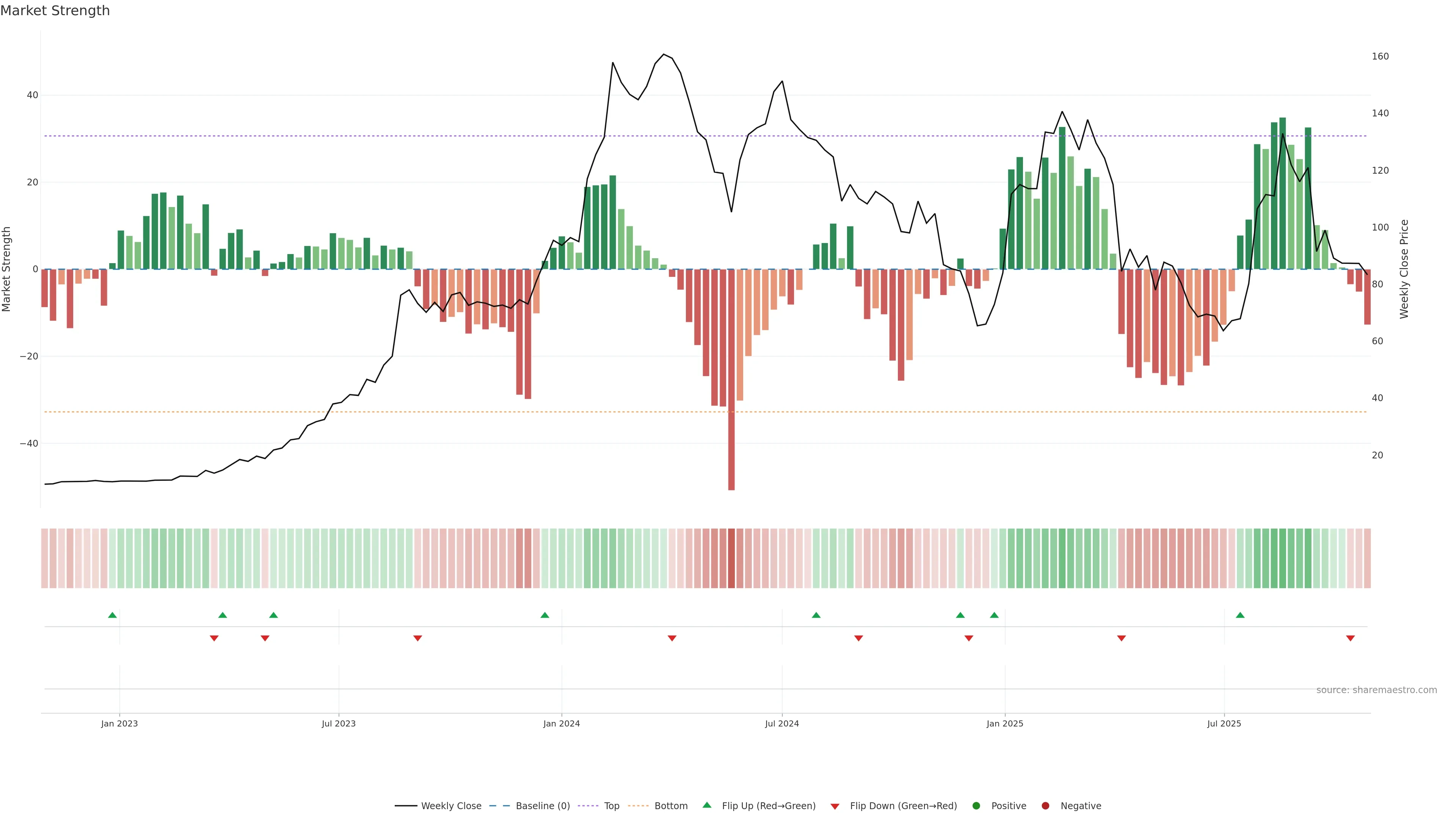Click green Flip Up legend triangle icon
This screenshot has height=819, width=1456.
coord(706,805)
